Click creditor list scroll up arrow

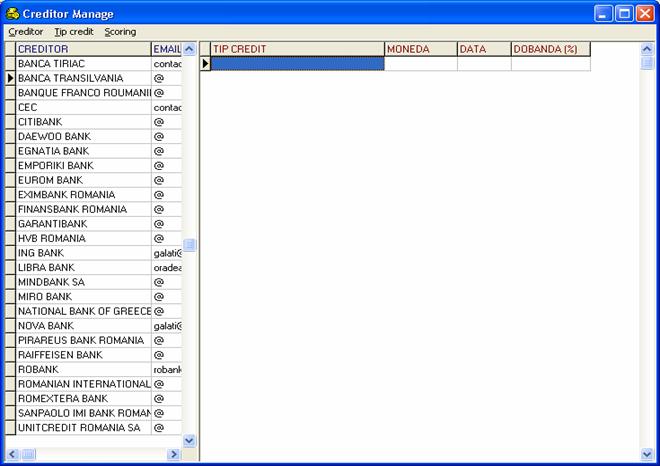coord(189,49)
